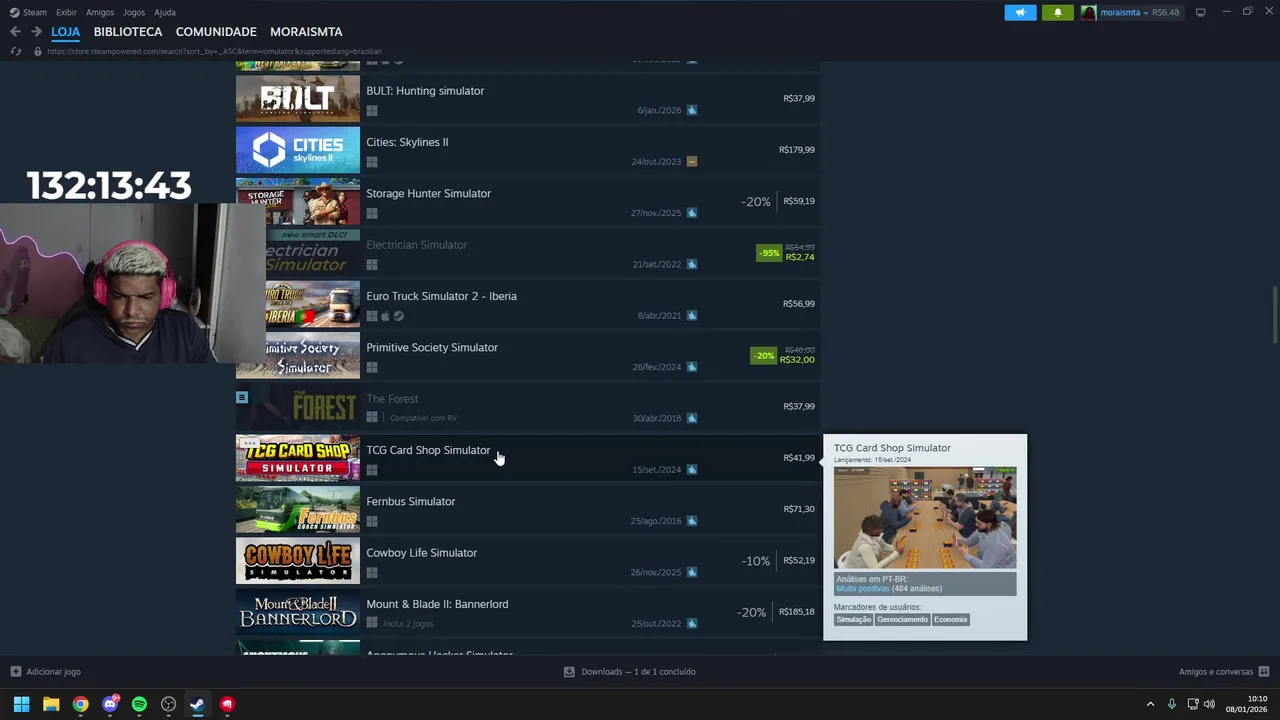Click the BULT review score icon
The image size is (1280, 720).
coord(692,110)
